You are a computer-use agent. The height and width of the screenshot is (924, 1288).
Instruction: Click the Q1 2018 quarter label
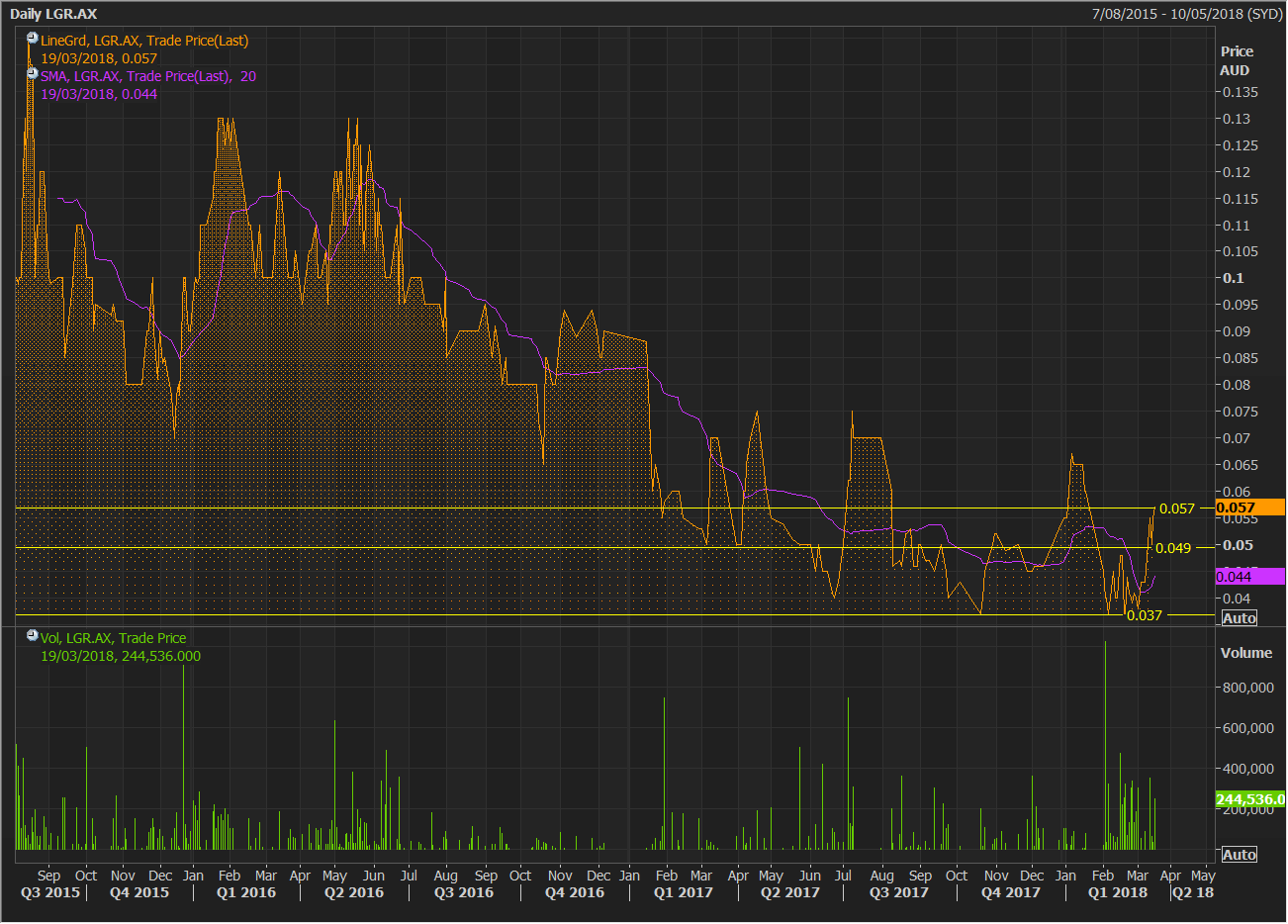point(1118,892)
